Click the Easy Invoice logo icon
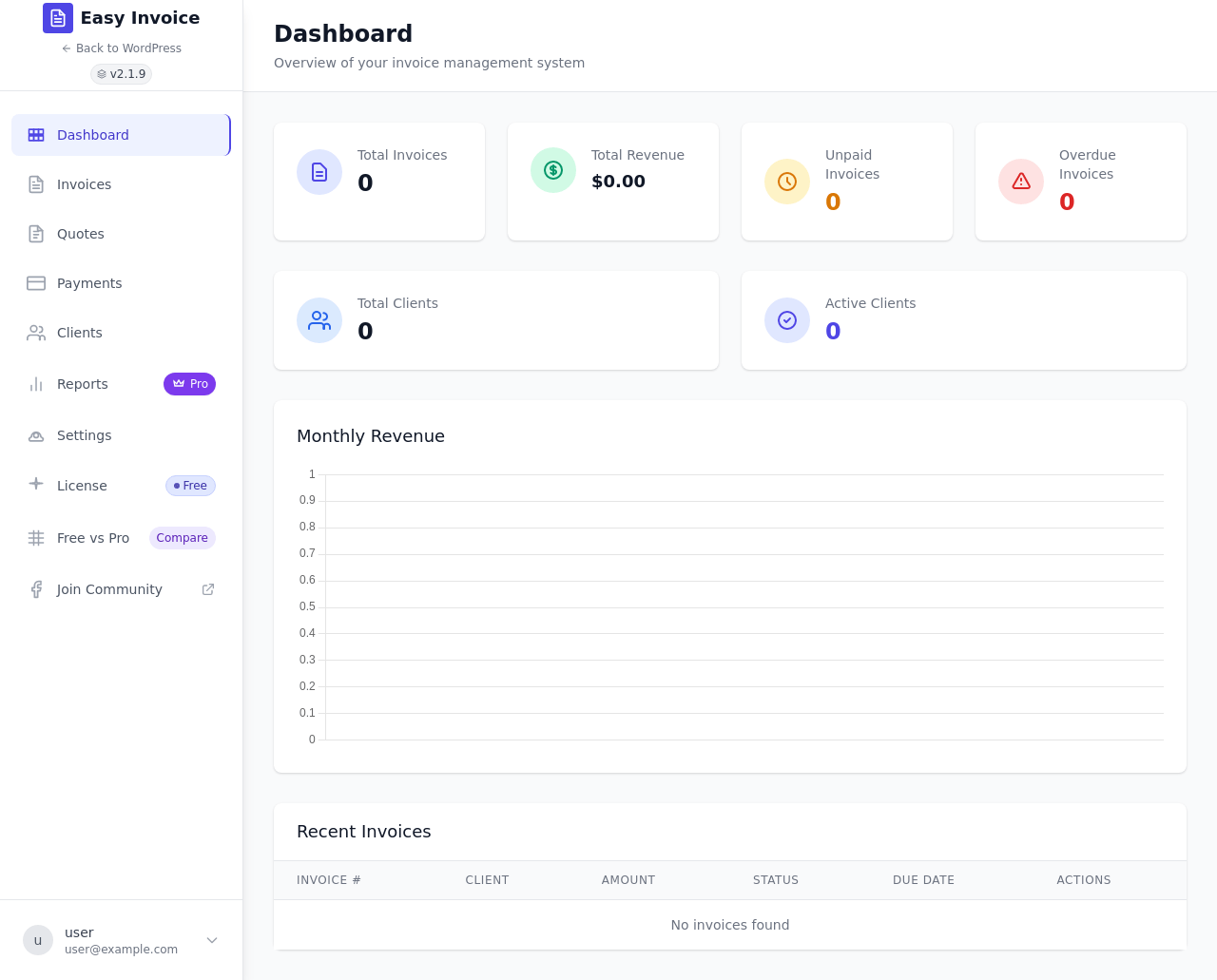Viewport: 1217px width, 980px height. (x=58, y=18)
